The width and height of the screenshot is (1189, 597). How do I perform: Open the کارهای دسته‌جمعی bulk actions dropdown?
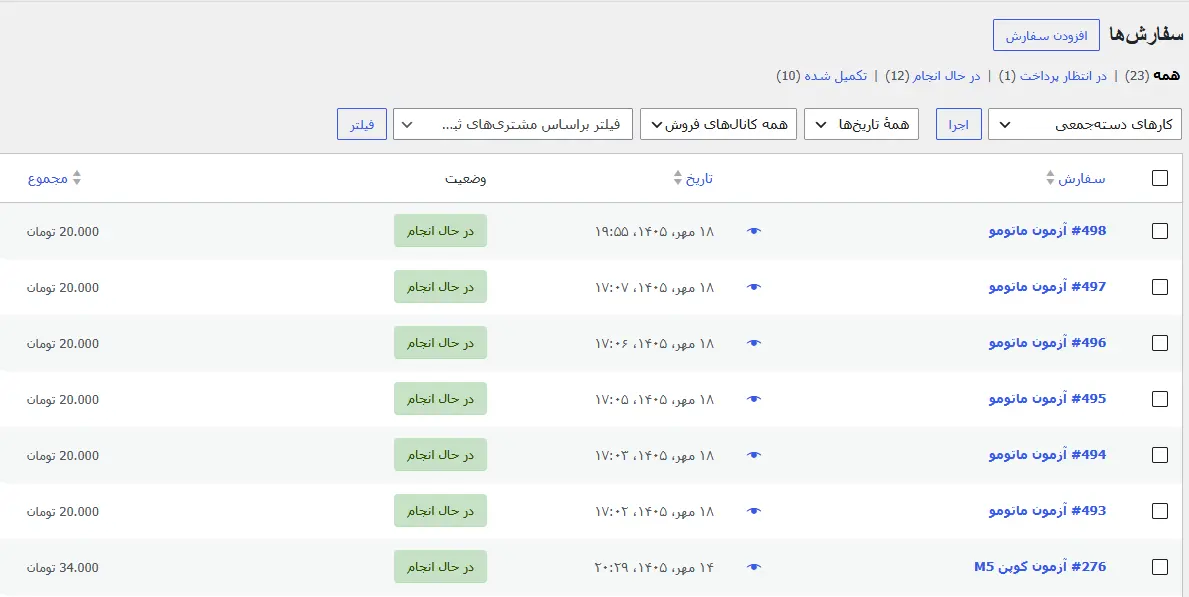click(1084, 124)
